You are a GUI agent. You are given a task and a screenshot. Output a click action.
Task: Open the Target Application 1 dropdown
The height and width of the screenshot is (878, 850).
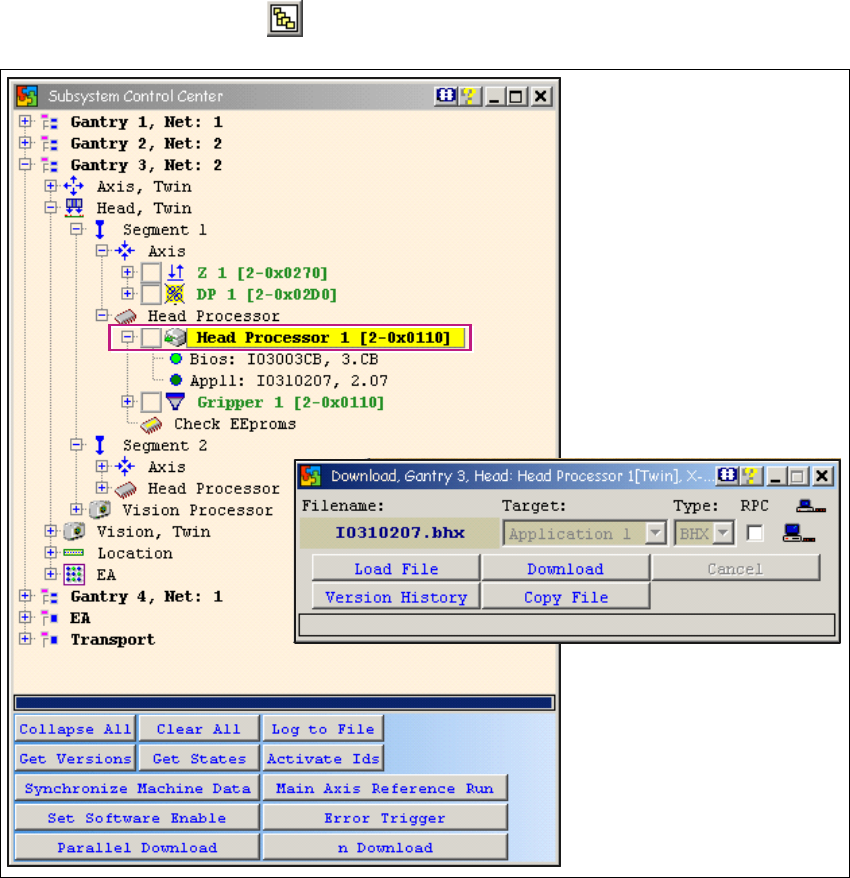655,533
